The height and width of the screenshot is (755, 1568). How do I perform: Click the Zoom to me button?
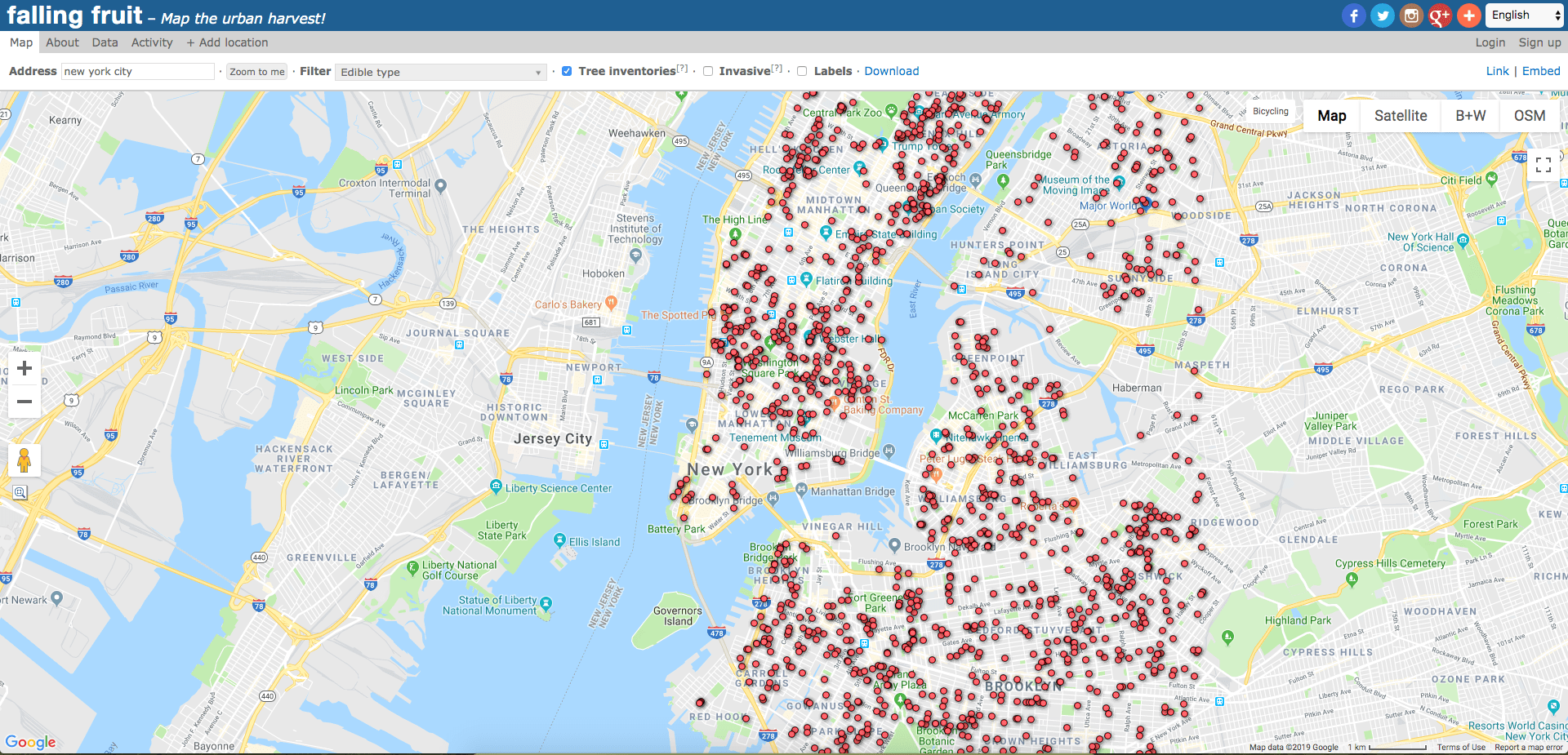257,72
